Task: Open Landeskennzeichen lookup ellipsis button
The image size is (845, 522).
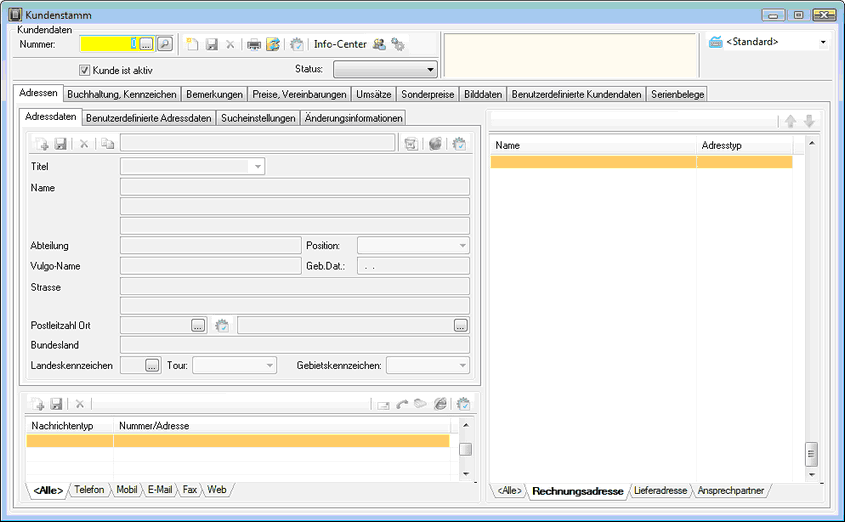Action: click(152, 365)
